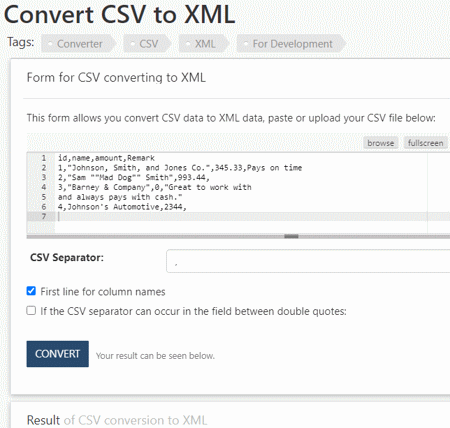Click the Converter tag
Viewport: 450px width, 428px height.
[79, 44]
